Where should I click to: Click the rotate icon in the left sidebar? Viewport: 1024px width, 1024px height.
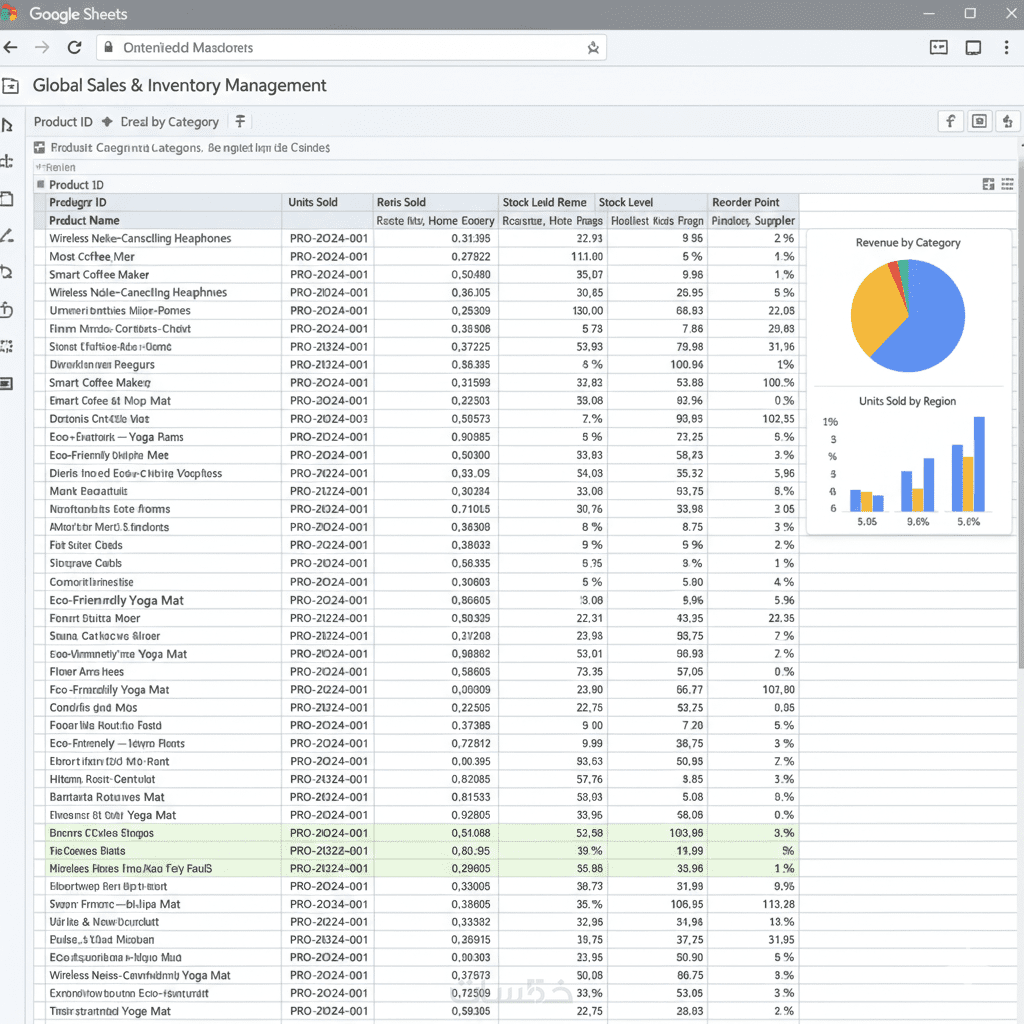click(7, 272)
